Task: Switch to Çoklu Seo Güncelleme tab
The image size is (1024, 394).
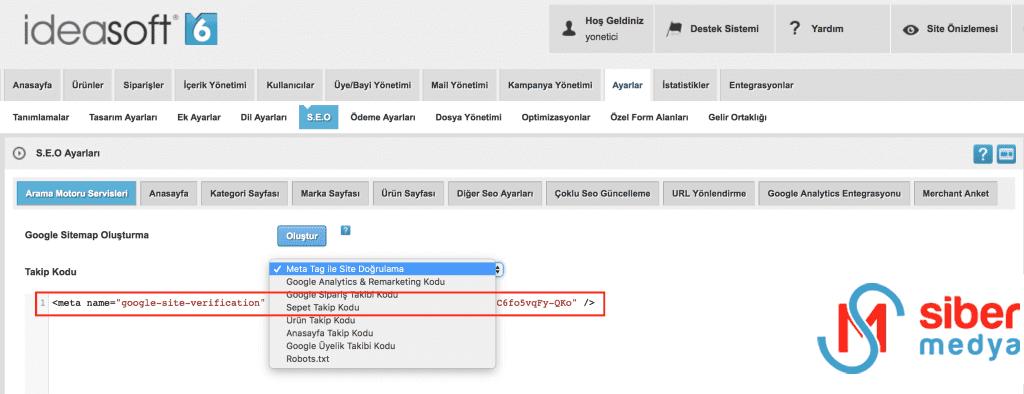Action: (x=602, y=194)
